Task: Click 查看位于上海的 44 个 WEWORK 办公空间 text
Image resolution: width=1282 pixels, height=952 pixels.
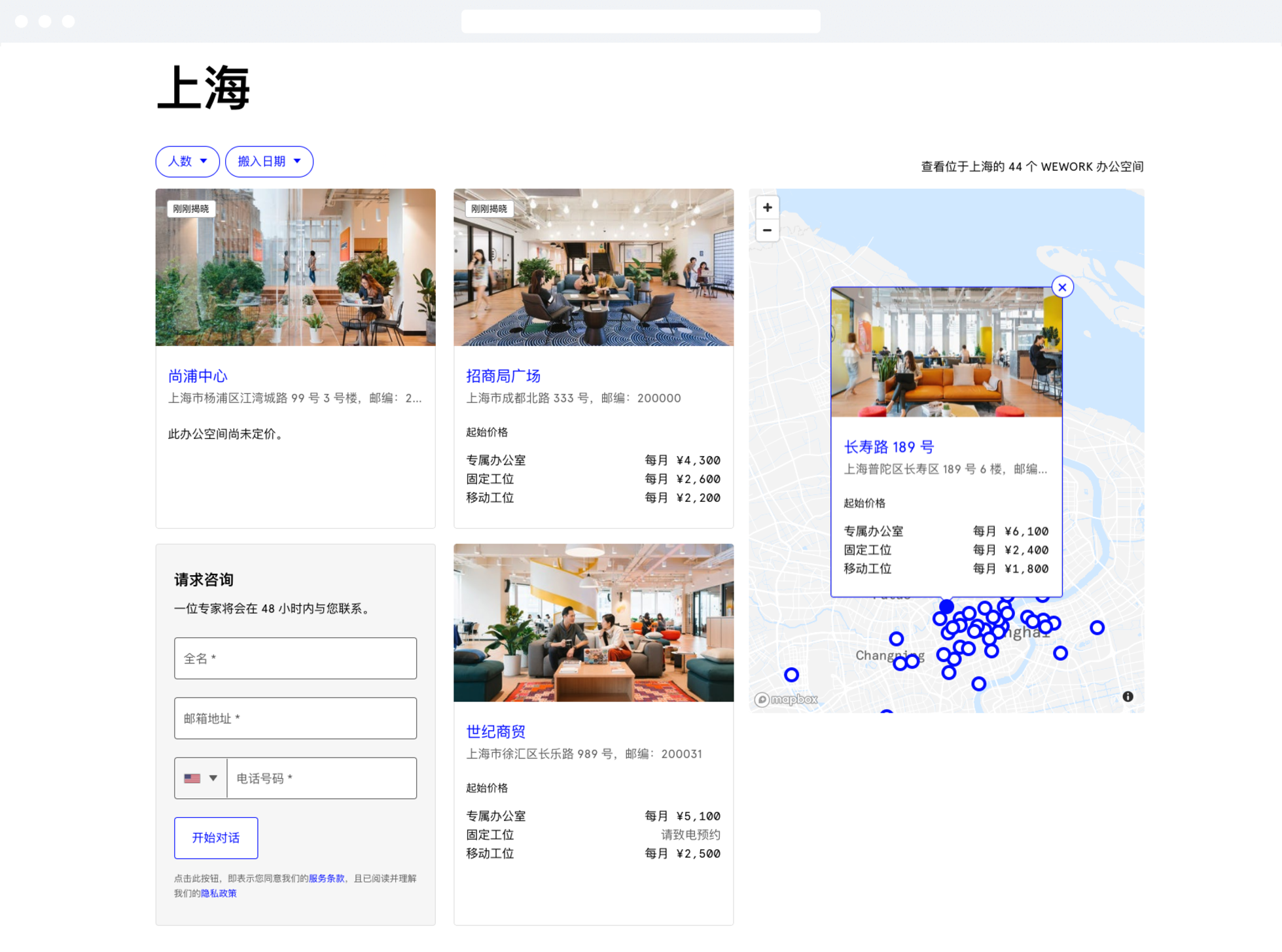Action: (x=1032, y=166)
